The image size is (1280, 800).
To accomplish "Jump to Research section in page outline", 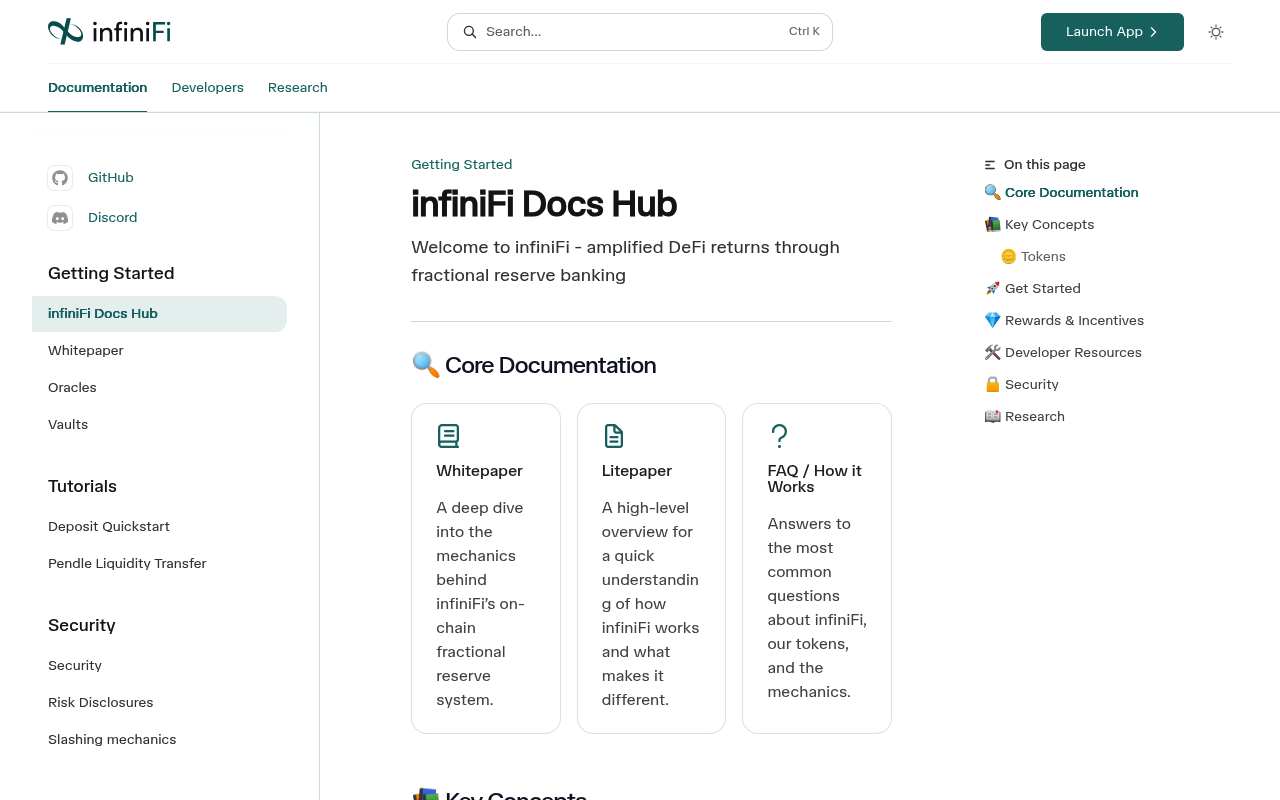I will 1024,417.
